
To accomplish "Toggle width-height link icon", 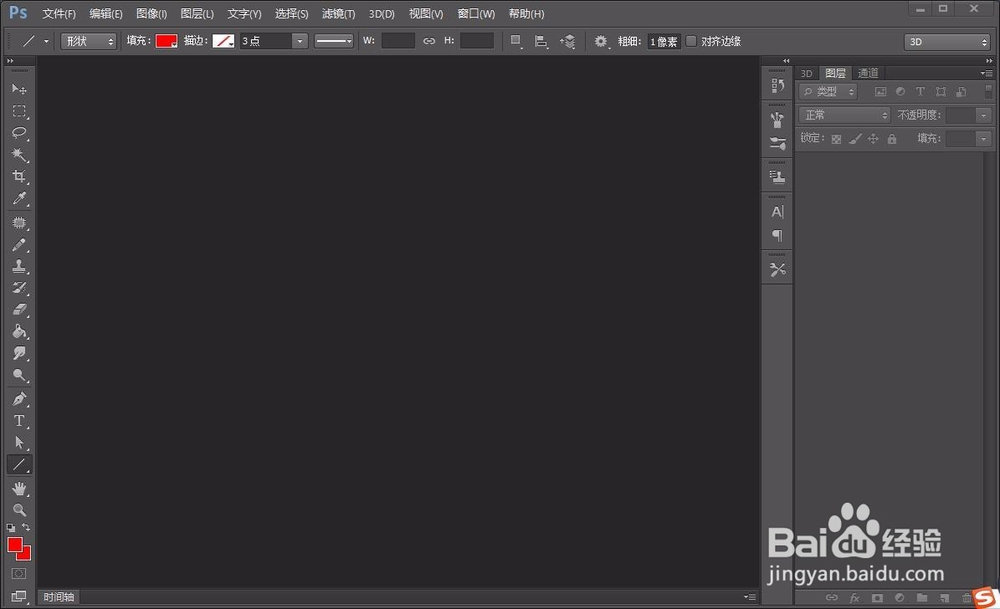I will point(429,41).
